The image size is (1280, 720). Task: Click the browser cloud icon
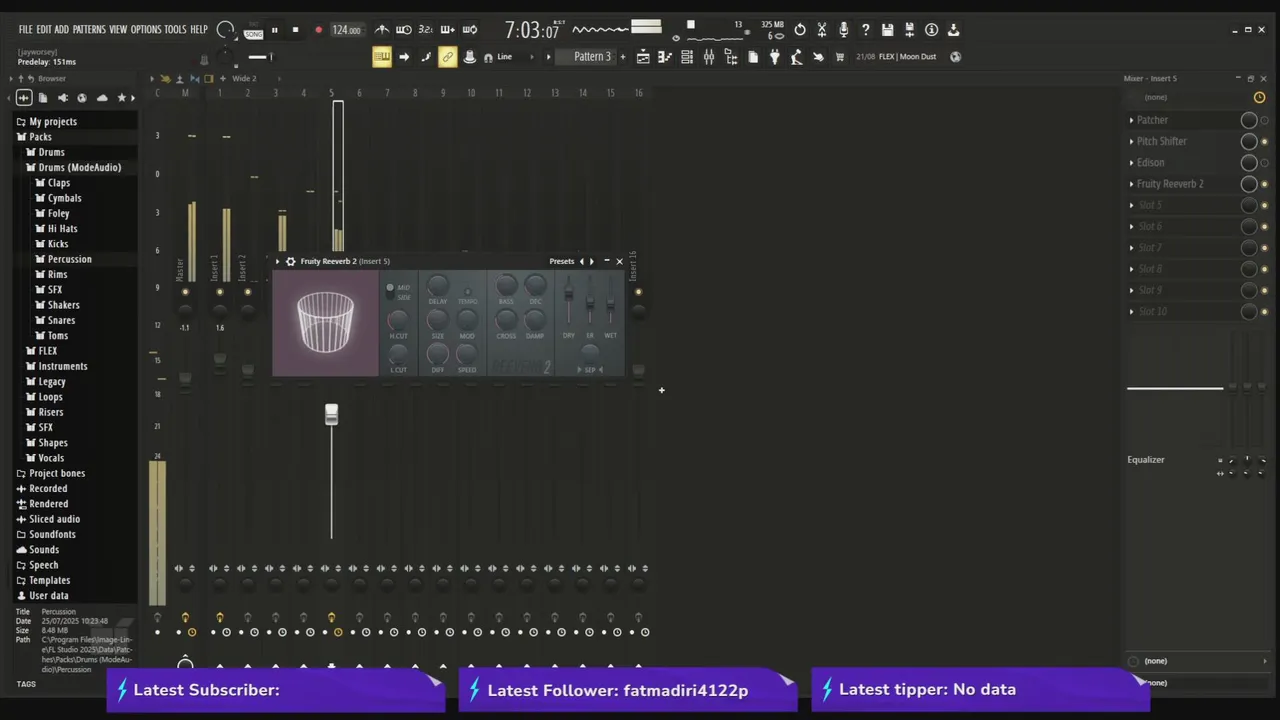[102, 97]
